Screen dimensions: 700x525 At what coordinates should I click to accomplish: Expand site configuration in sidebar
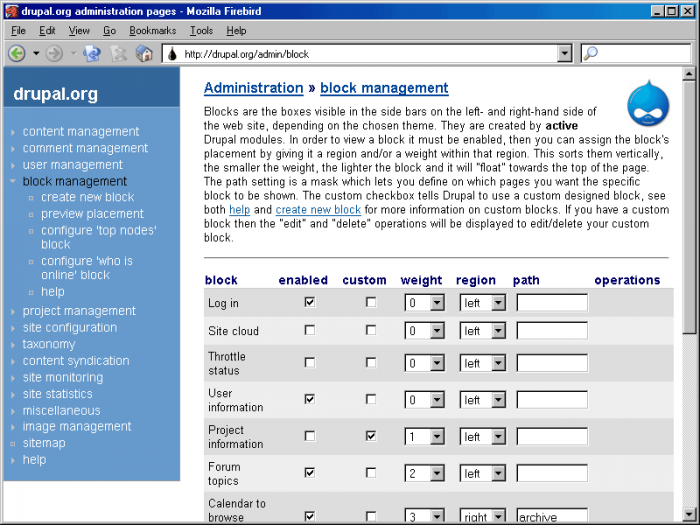70,327
